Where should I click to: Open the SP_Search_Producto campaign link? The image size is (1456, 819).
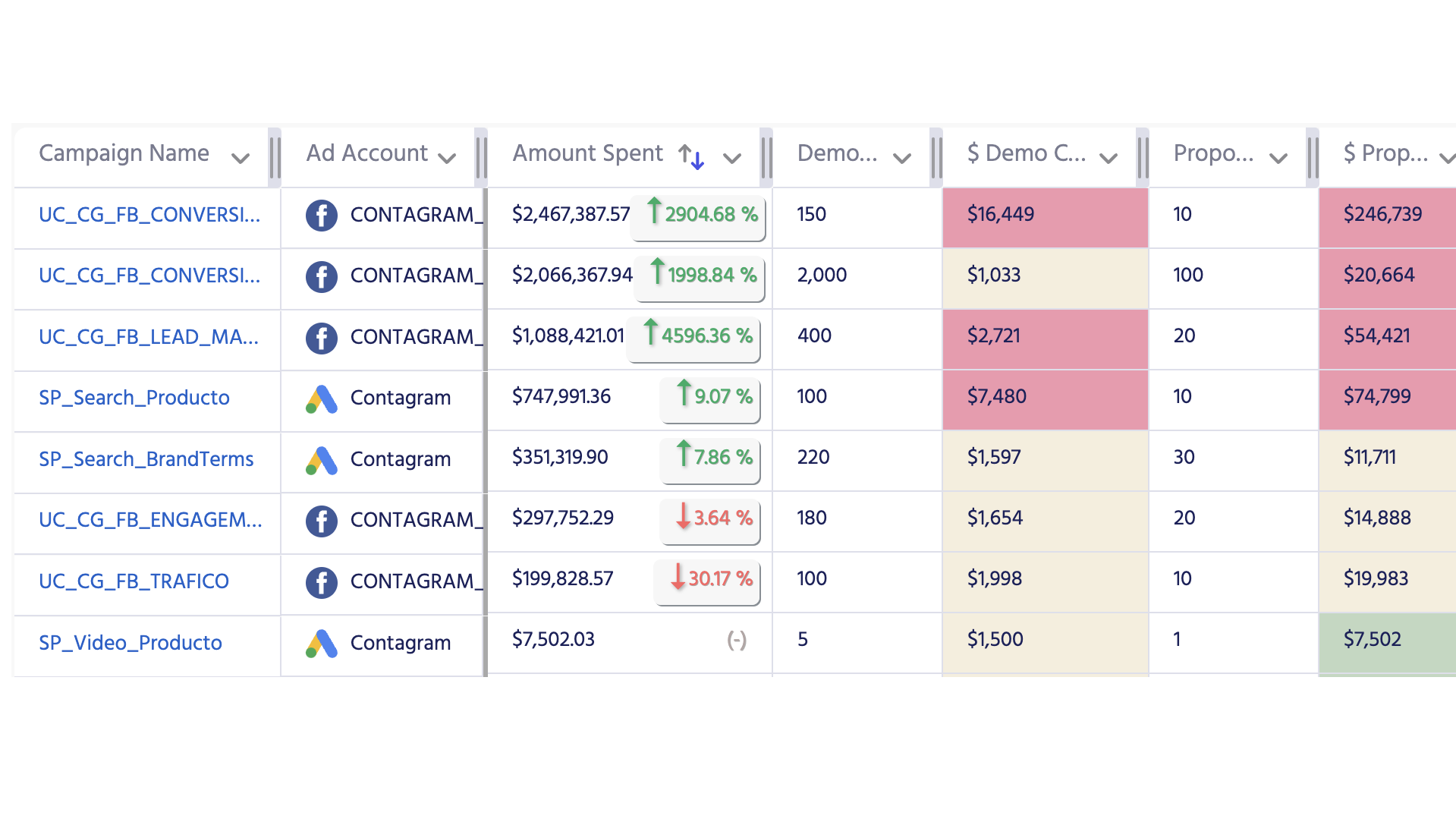[x=134, y=398]
